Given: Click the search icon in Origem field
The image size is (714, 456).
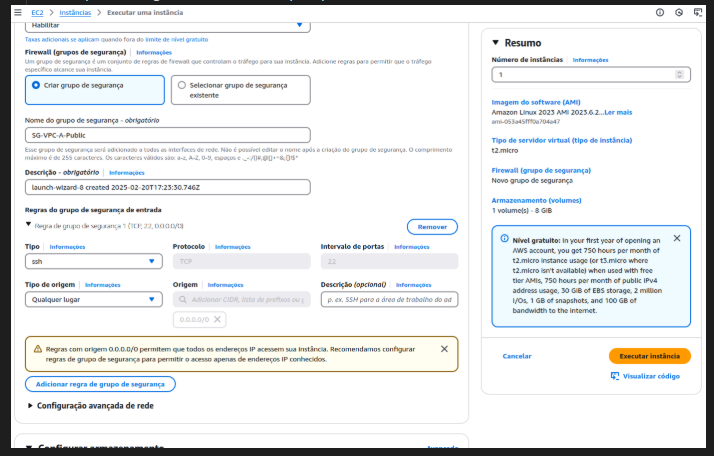Looking at the screenshot, I should pyautogui.click(x=183, y=299).
